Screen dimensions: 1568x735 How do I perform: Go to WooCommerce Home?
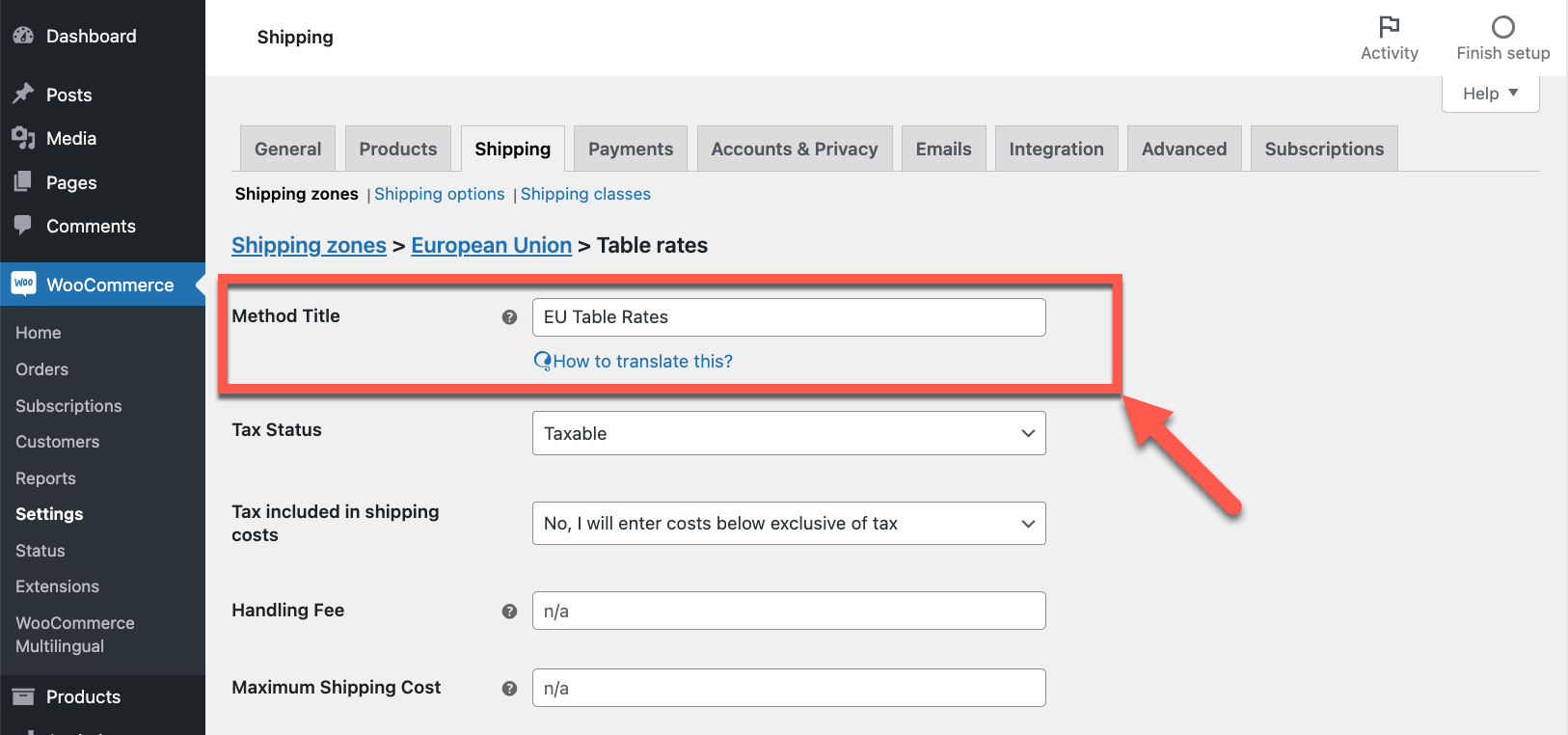(x=39, y=333)
